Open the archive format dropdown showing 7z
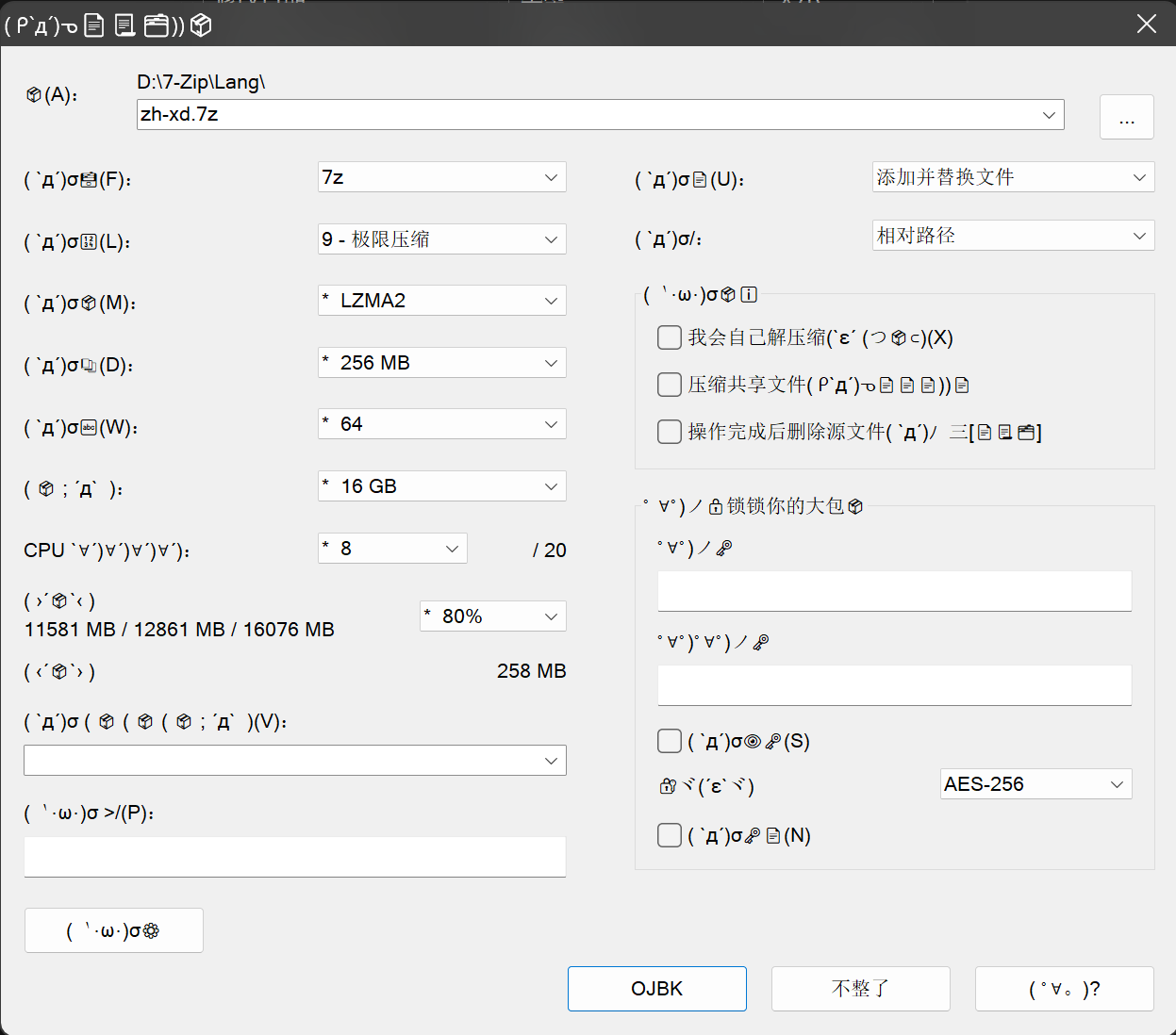The height and width of the screenshot is (1035, 1176). (442, 177)
